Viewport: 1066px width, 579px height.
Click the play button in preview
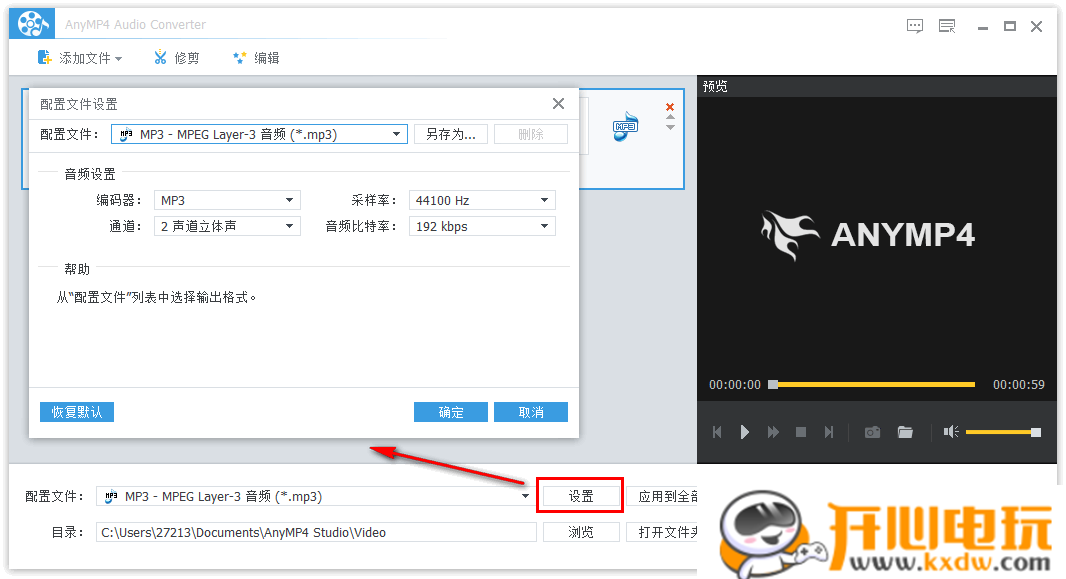click(x=745, y=432)
